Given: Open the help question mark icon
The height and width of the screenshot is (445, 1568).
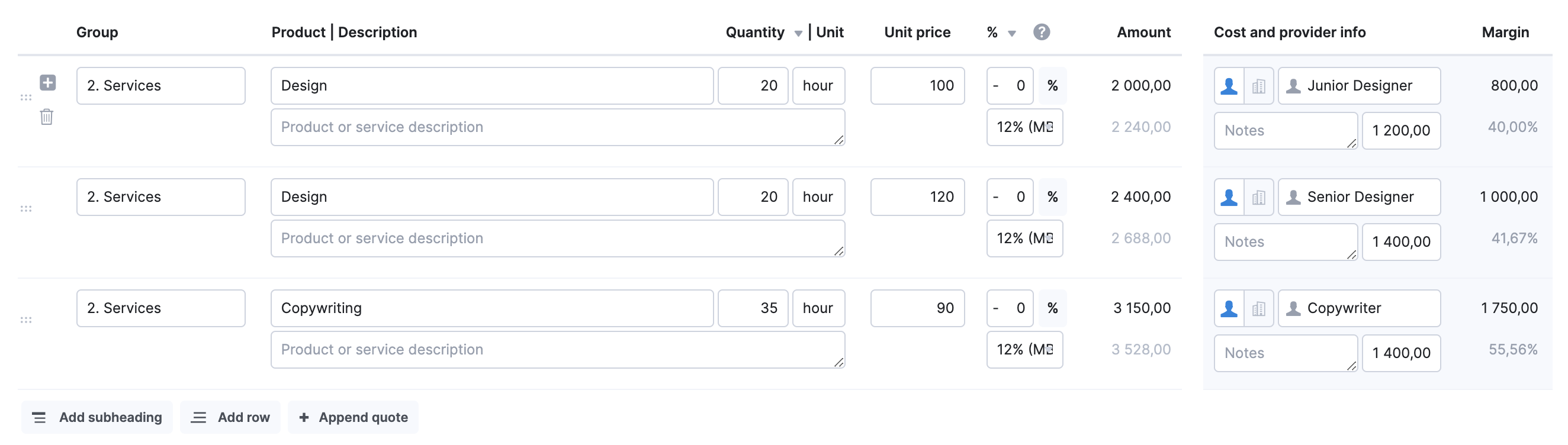Looking at the screenshot, I should point(1042,32).
